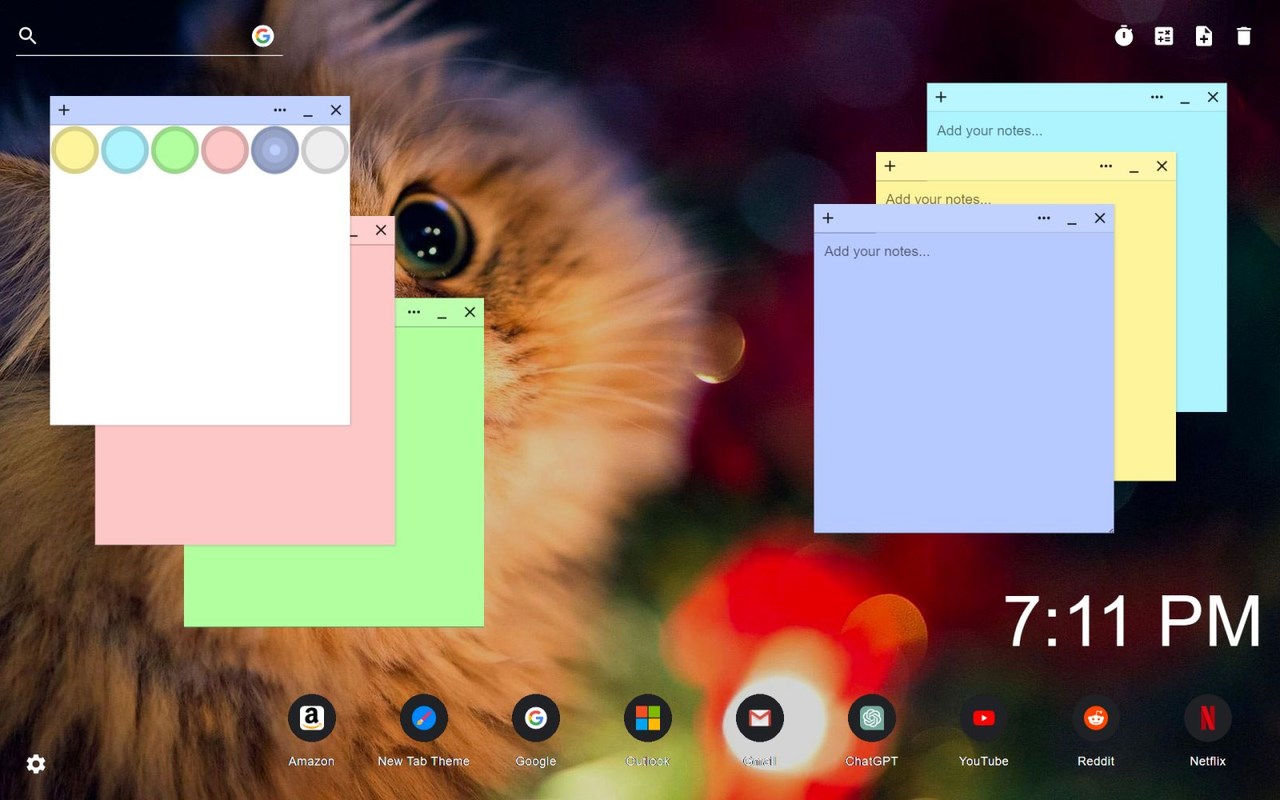Open the three-dots menu on the yellow note
1280x800 pixels.
pos(1106,166)
